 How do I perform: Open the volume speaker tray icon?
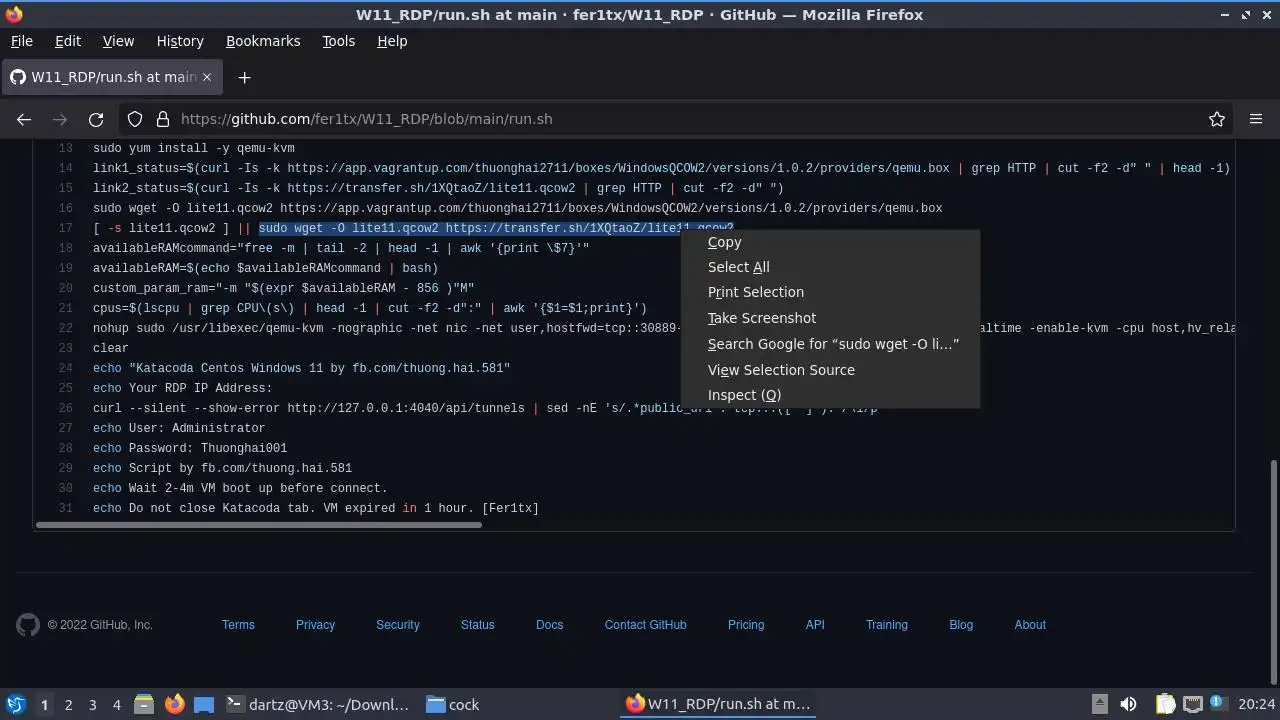click(x=1128, y=704)
